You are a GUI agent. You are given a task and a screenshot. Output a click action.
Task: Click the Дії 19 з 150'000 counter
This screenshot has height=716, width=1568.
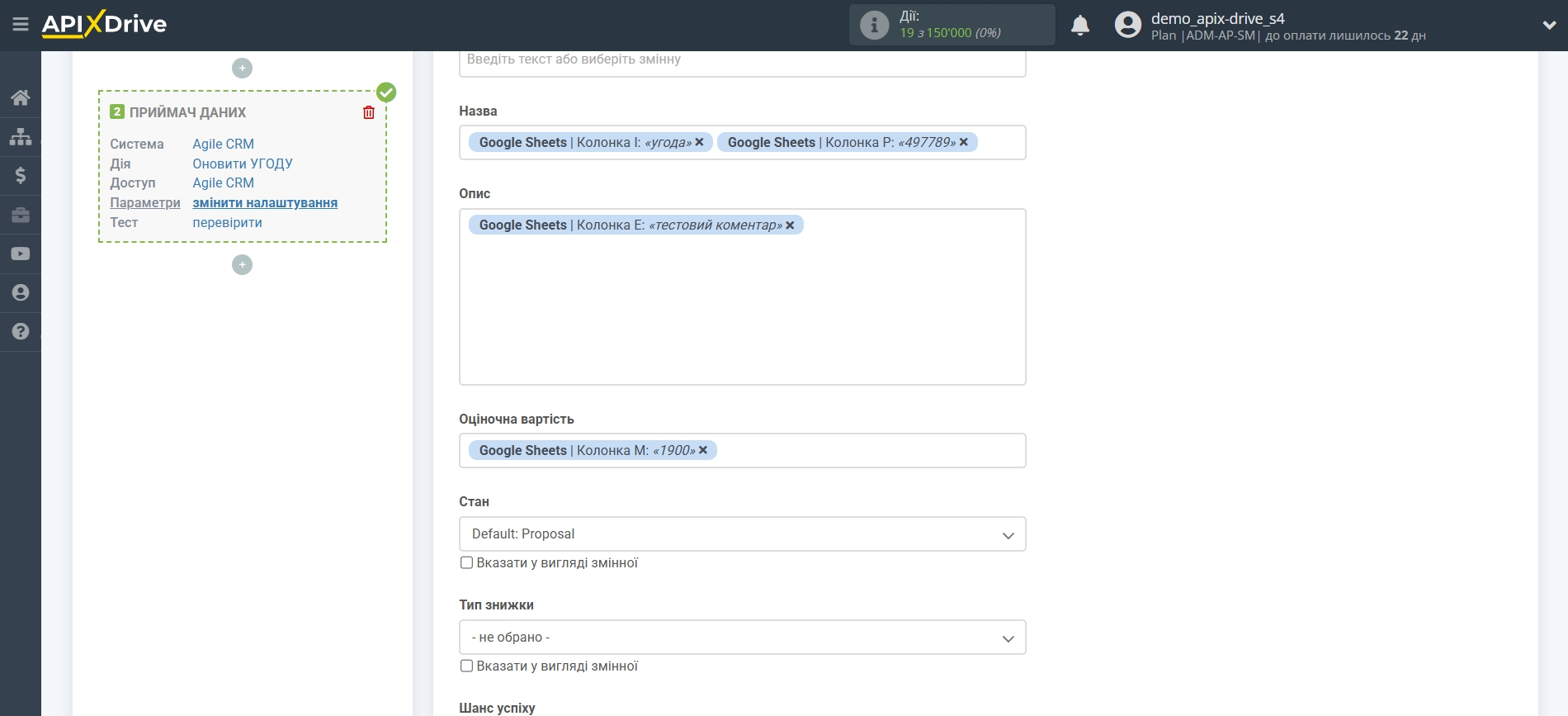tap(951, 25)
